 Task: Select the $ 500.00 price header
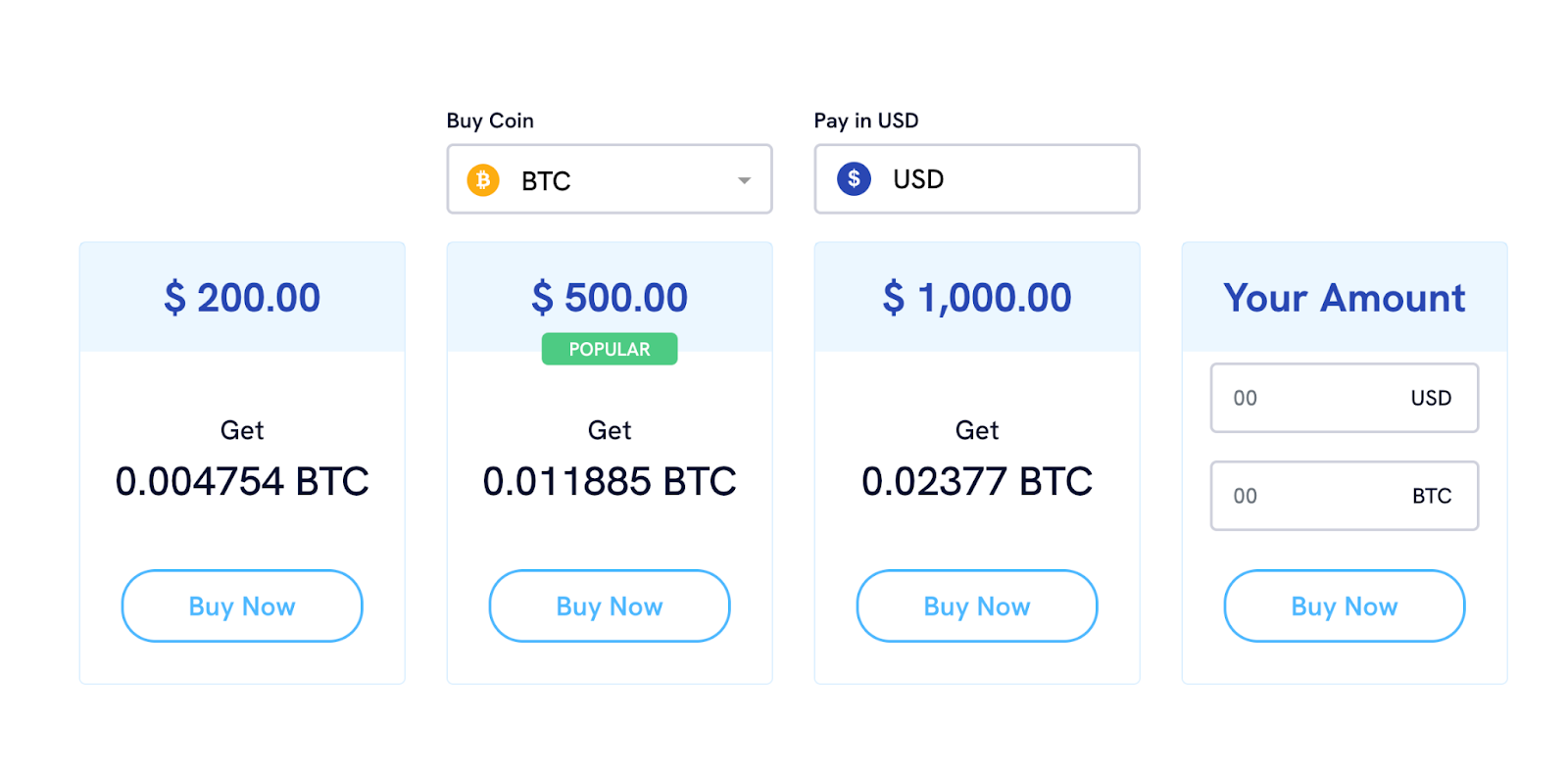tap(610, 298)
